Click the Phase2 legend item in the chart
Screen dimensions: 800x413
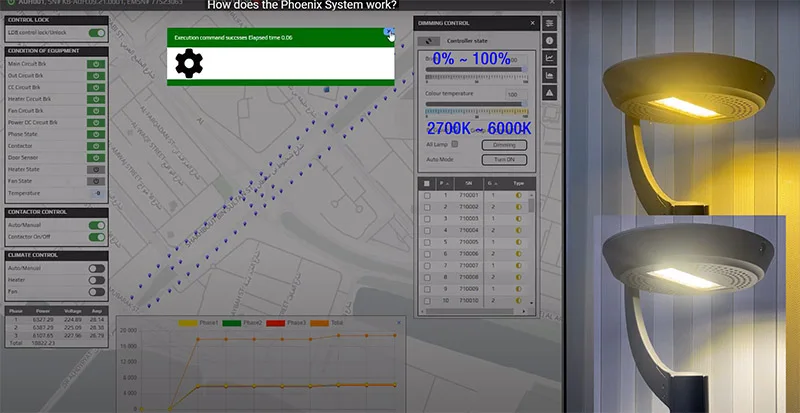242,323
